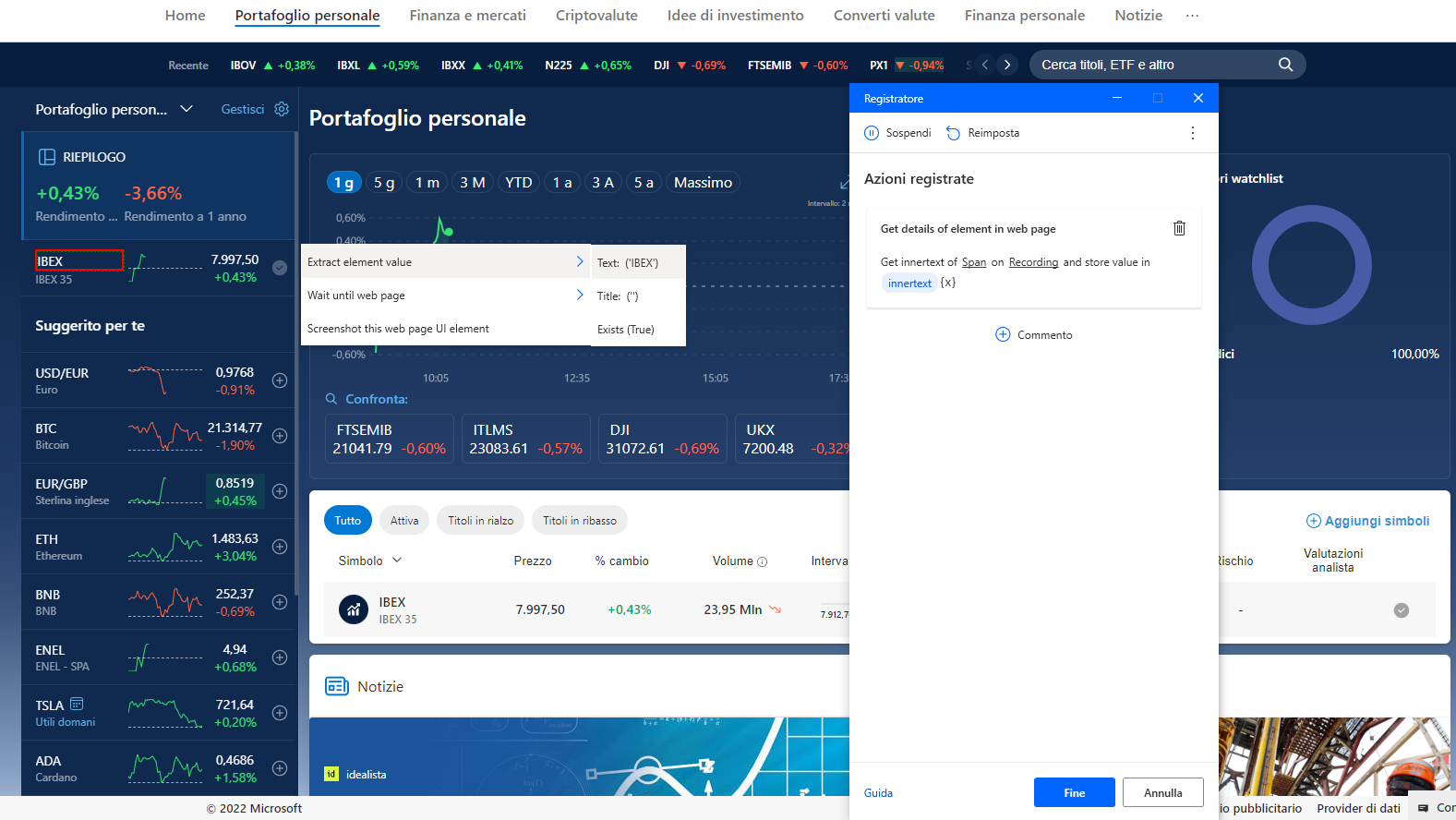The height and width of the screenshot is (820, 1456).
Task: Toggle IBEX checkmark in sidebar list
Action: click(x=280, y=268)
